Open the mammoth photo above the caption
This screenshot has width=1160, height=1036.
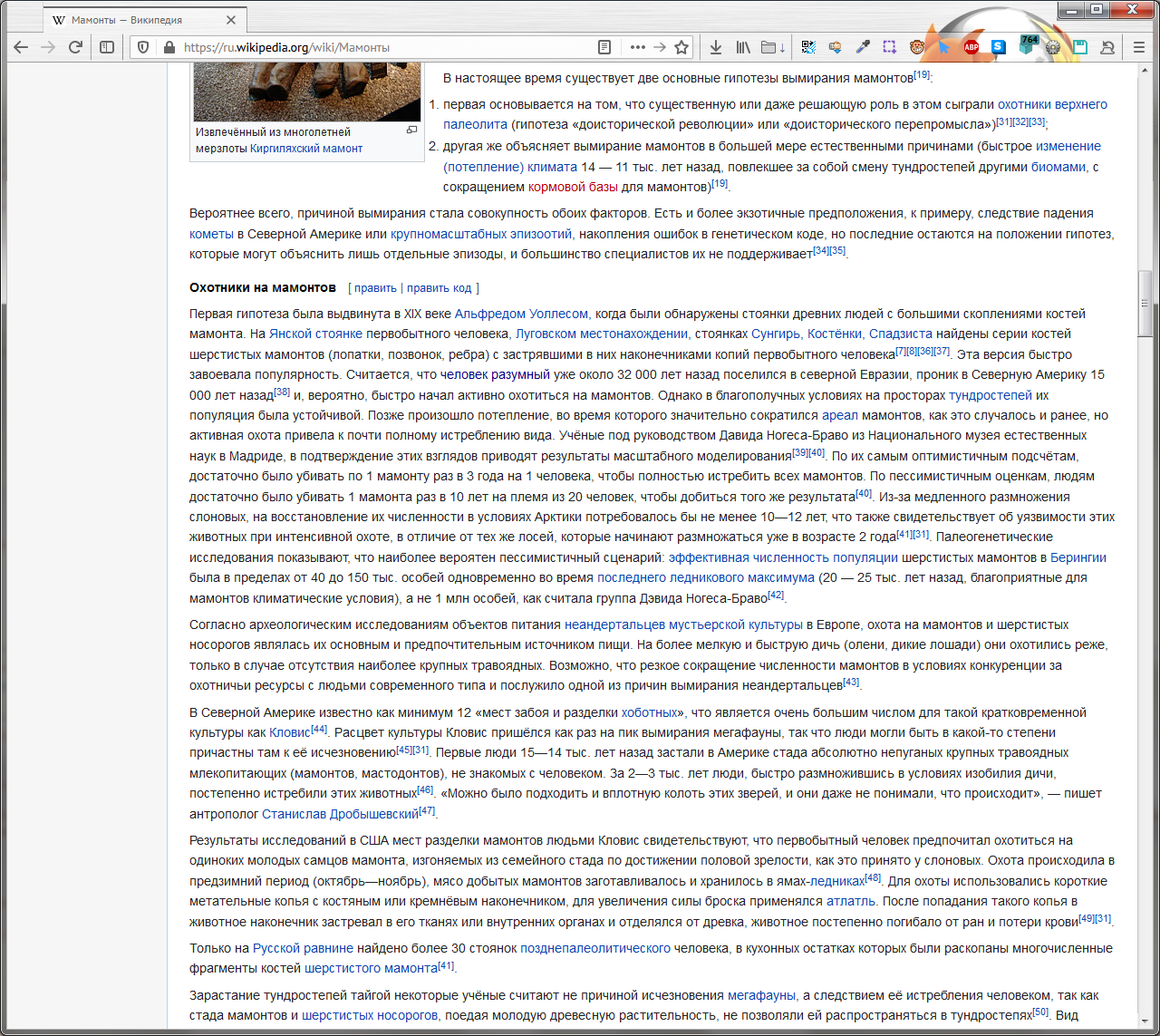[307, 92]
